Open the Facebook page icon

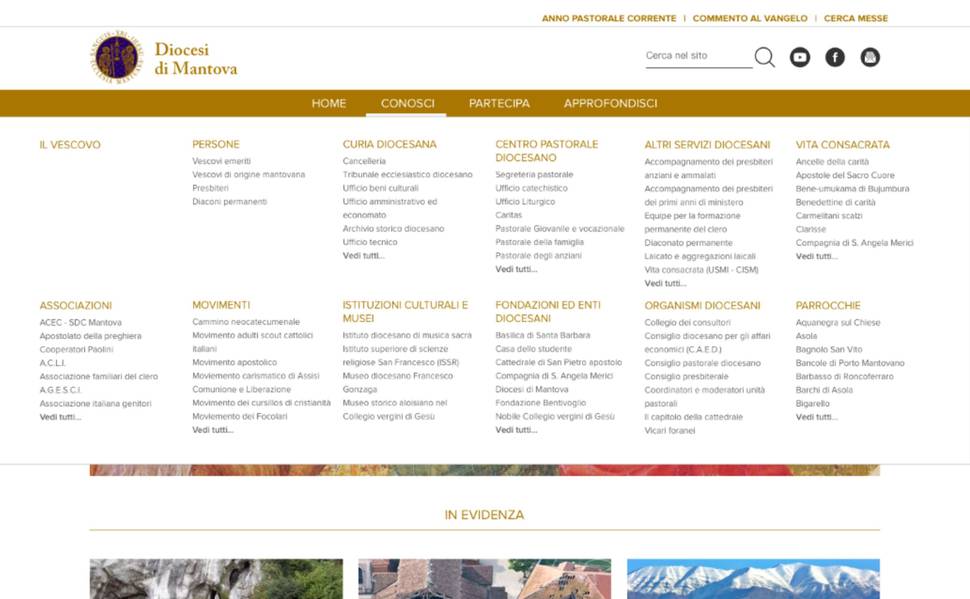pyautogui.click(x=835, y=57)
